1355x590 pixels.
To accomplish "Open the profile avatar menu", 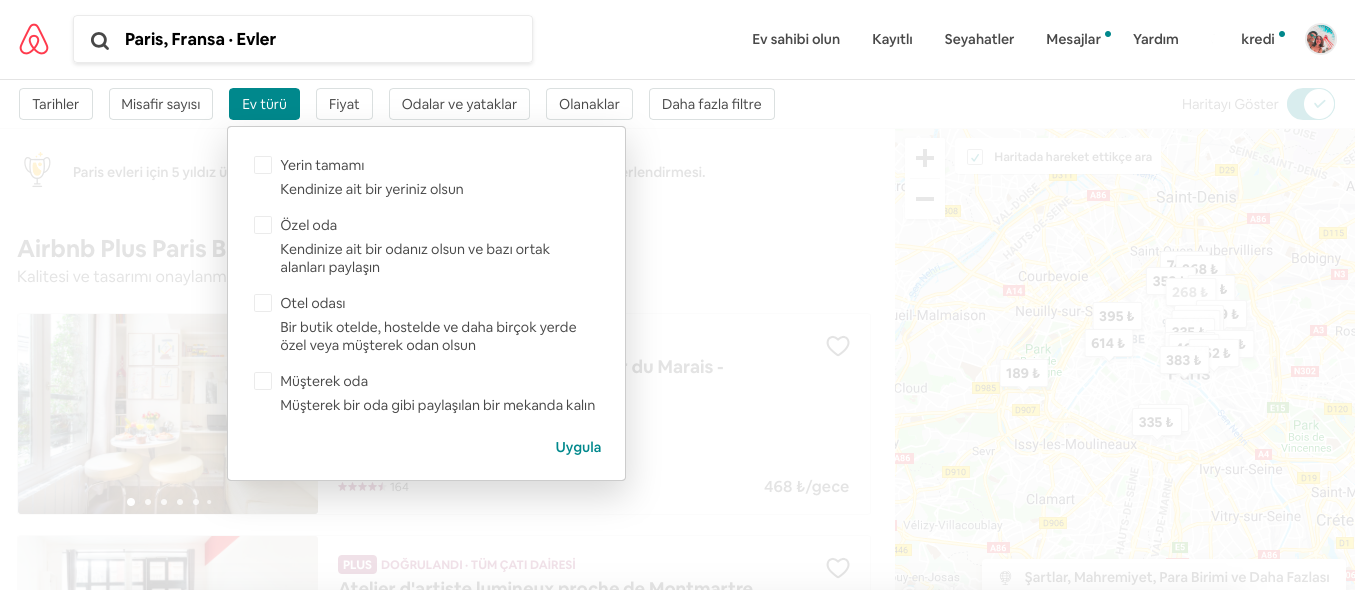I will (1321, 39).
